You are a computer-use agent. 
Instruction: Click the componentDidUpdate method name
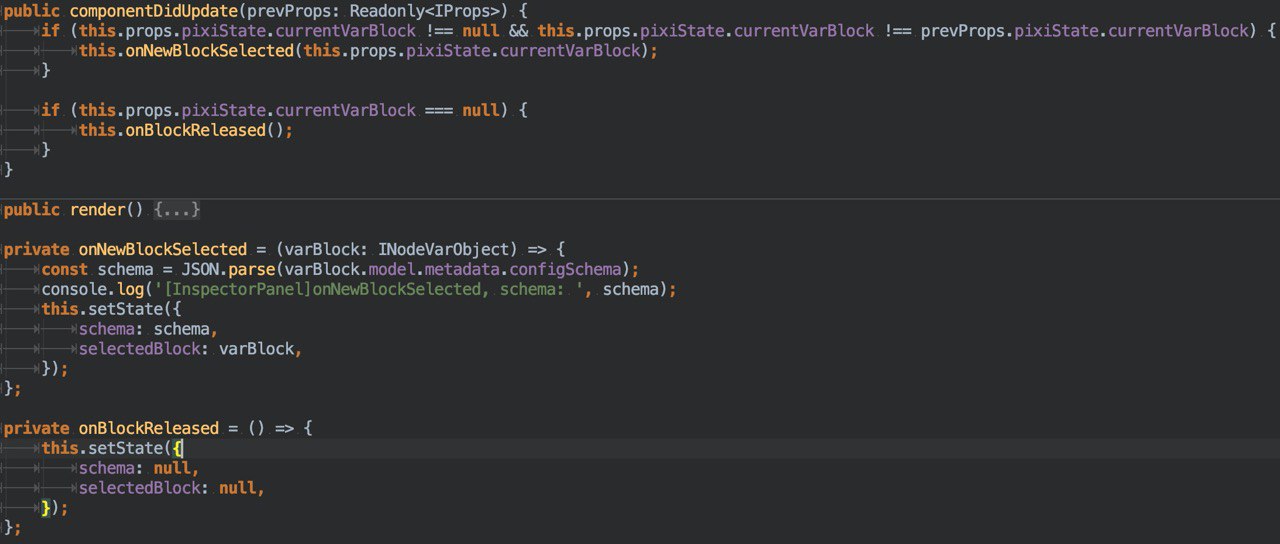(x=153, y=10)
